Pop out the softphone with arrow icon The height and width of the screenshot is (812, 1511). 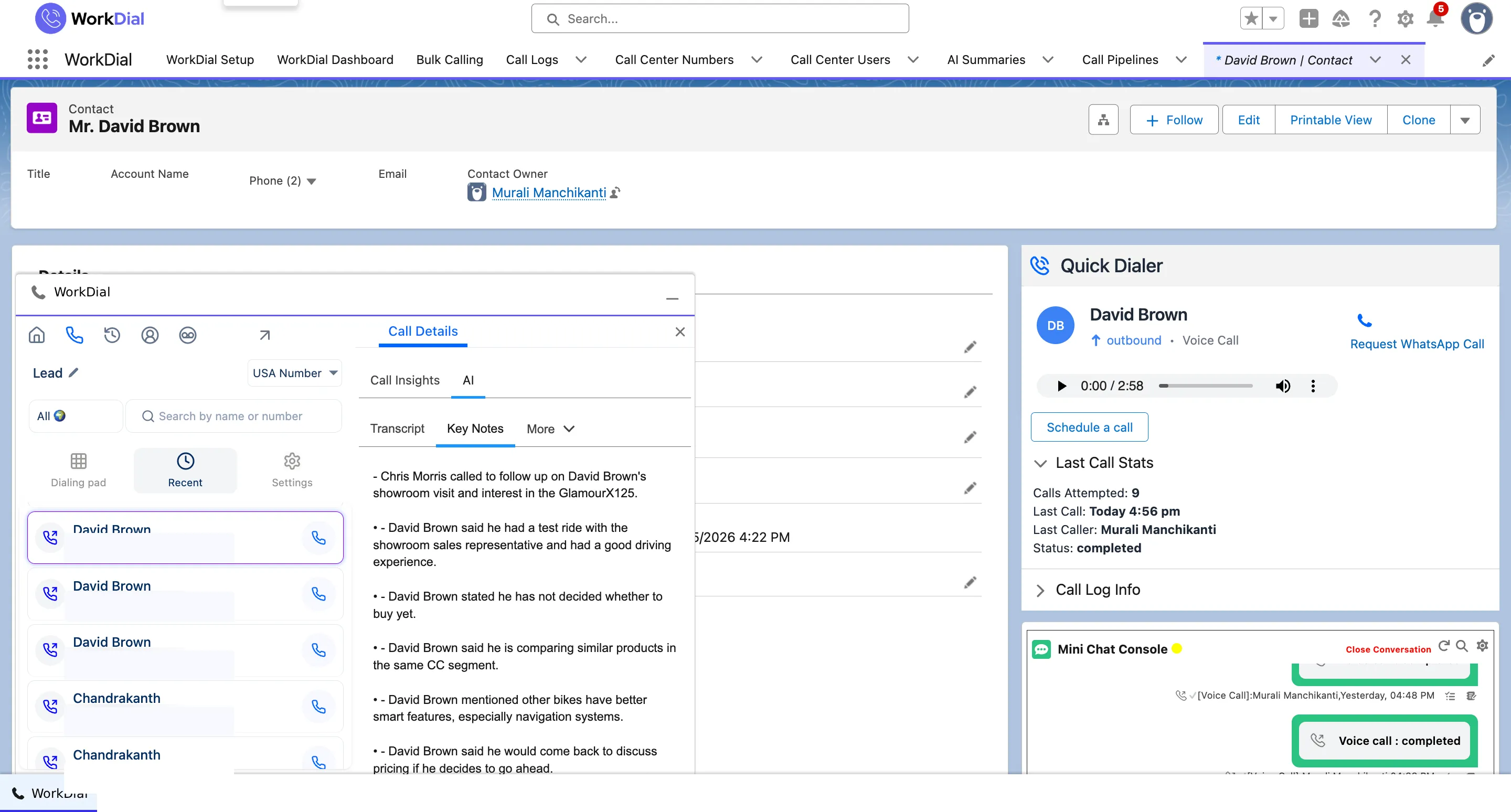pos(264,335)
